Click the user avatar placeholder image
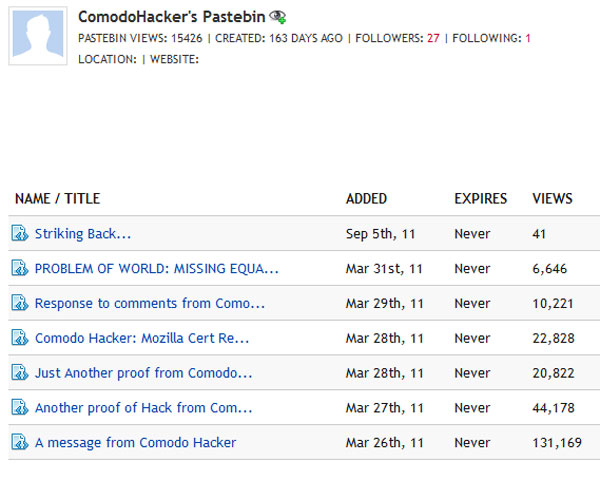Image resolution: width=600 pixels, height=481 pixels. (x=38, y=36)
